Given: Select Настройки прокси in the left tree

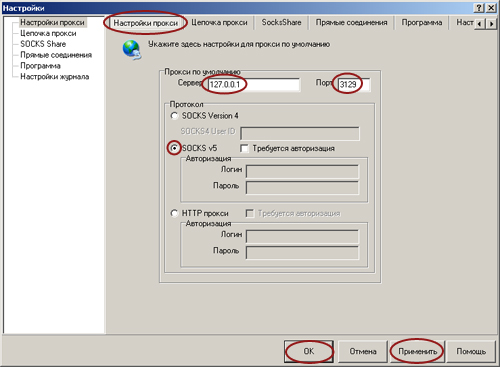Looking at the screenshot, I should (52, 23).
